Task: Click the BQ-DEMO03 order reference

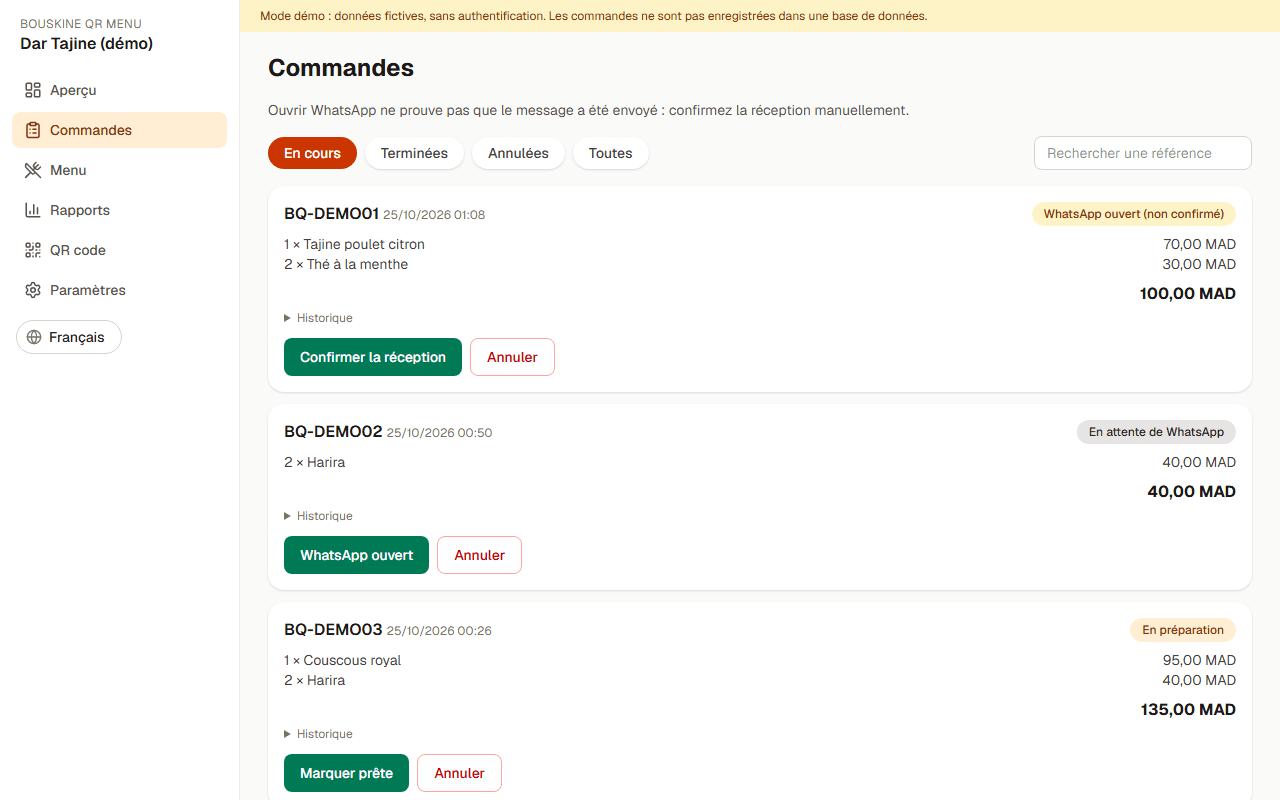Action: tap(333, 630)
